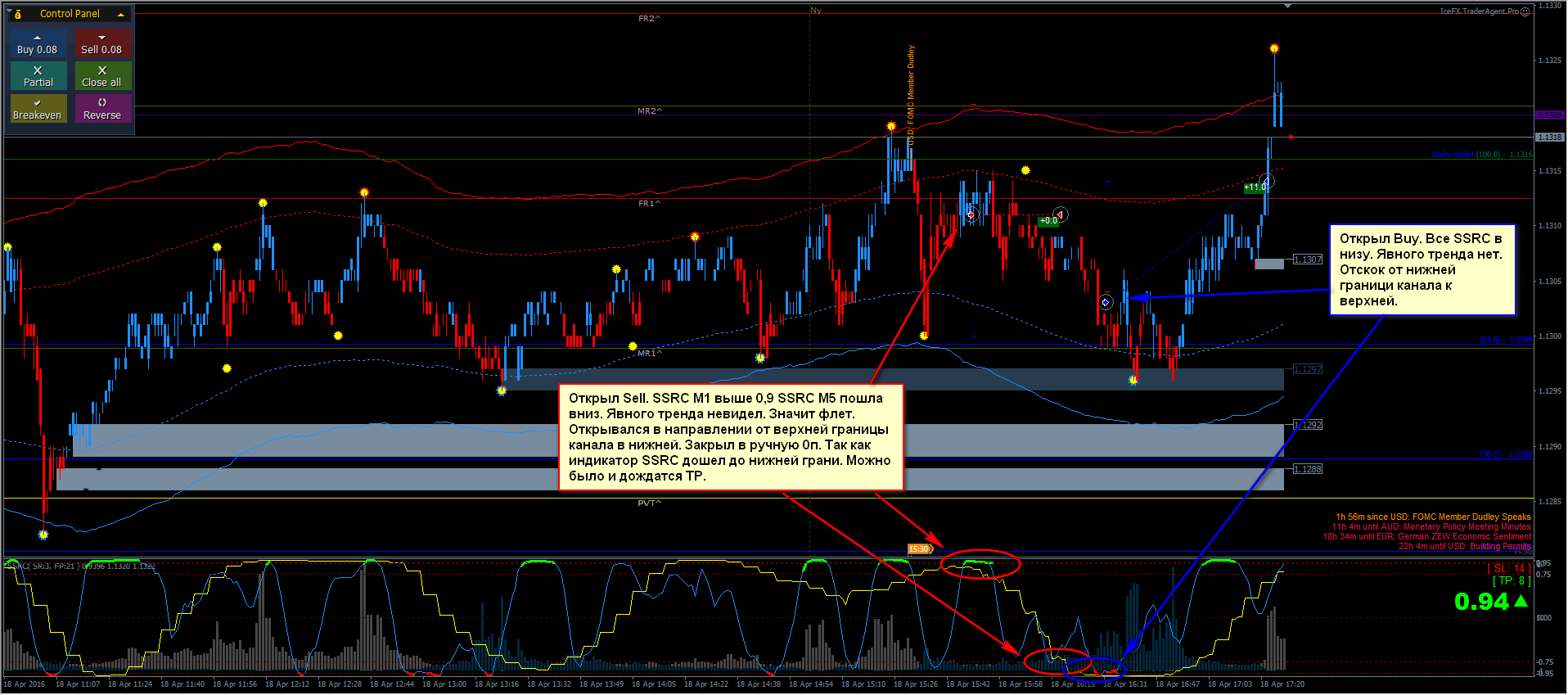1568x695 pixels.
Task: Click the topmost fractal star above latest candles
Action: (x=1274, y=49)
